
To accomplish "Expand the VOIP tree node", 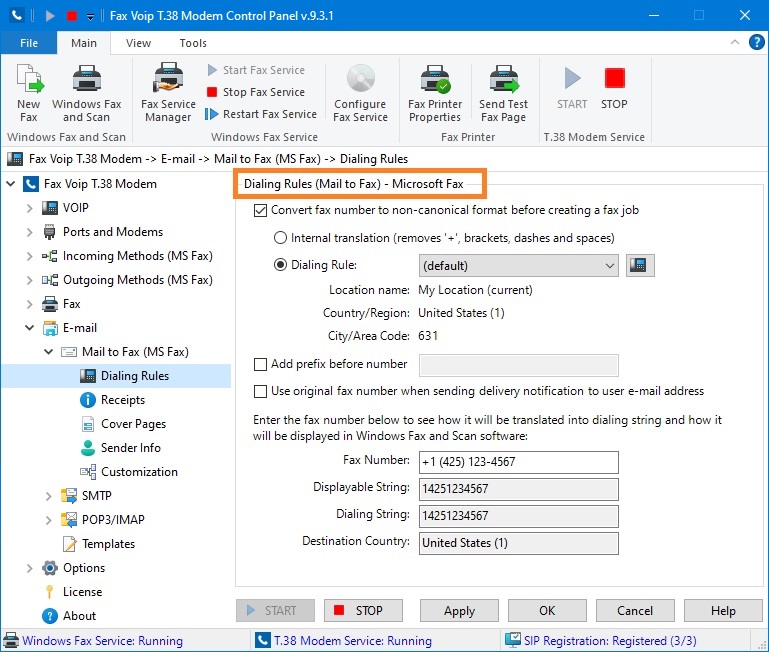I will tap(29, 208).
